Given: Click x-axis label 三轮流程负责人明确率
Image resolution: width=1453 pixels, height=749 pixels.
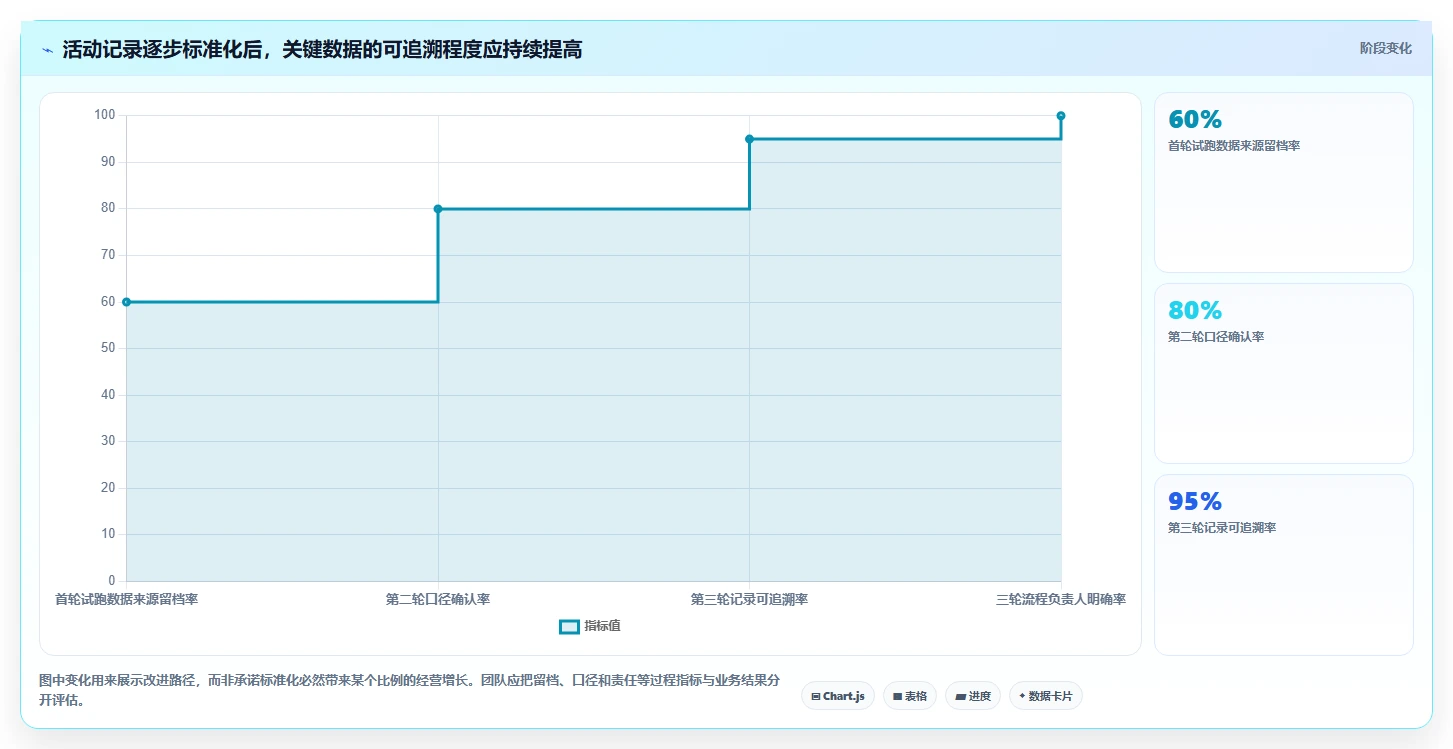Looking at the screenshot, I should coord(1061,600).
